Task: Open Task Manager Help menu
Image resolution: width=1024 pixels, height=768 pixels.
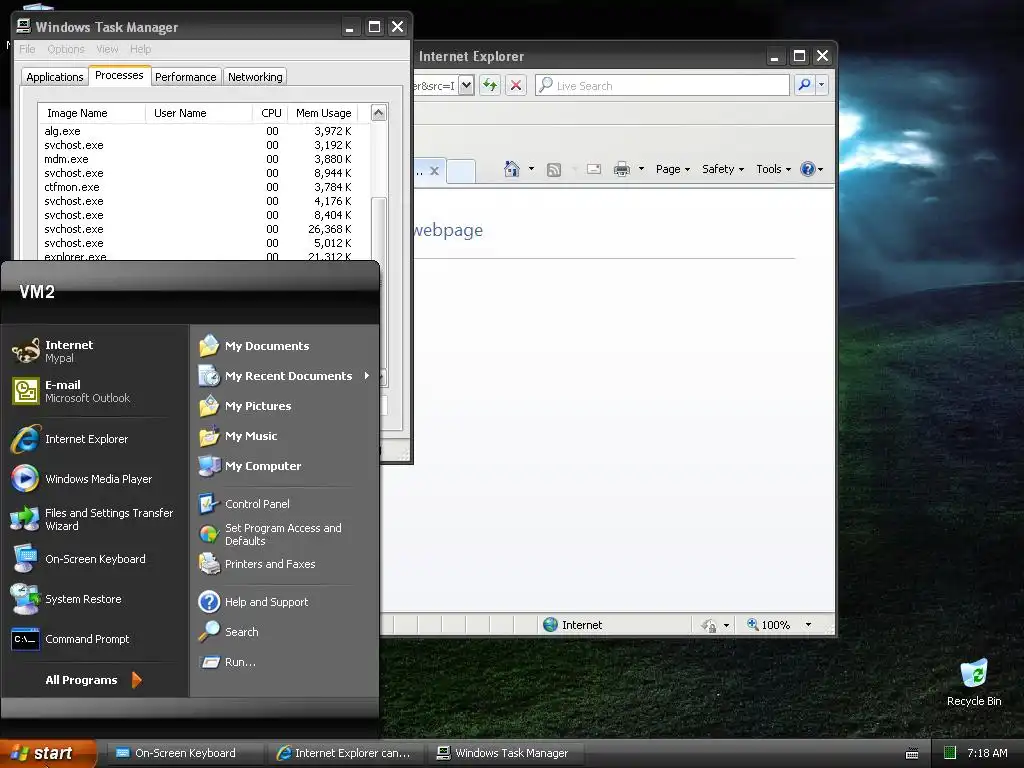Action: pyautogui.click(x=140, y=49)
